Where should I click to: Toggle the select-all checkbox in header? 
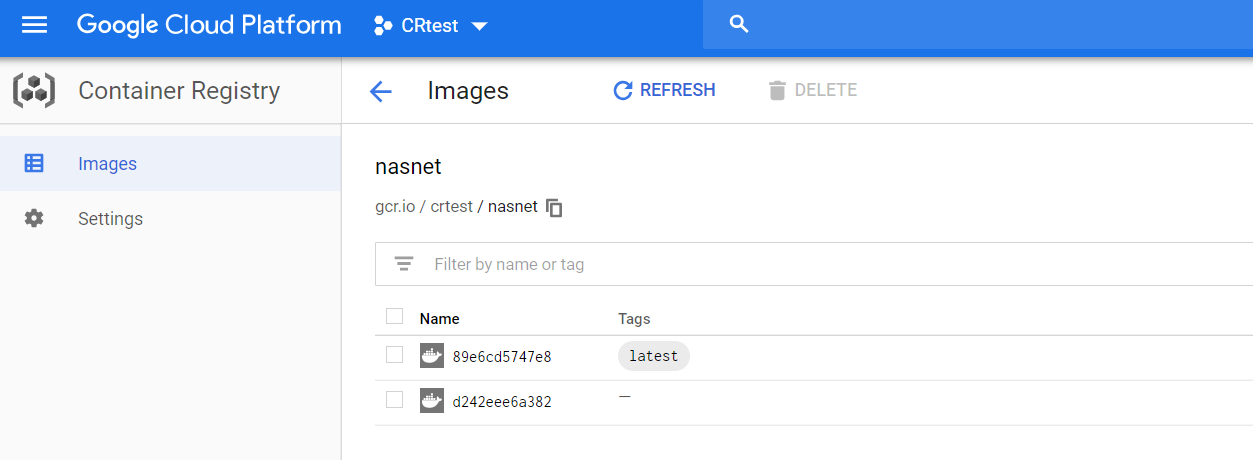[x=394, y=317]
